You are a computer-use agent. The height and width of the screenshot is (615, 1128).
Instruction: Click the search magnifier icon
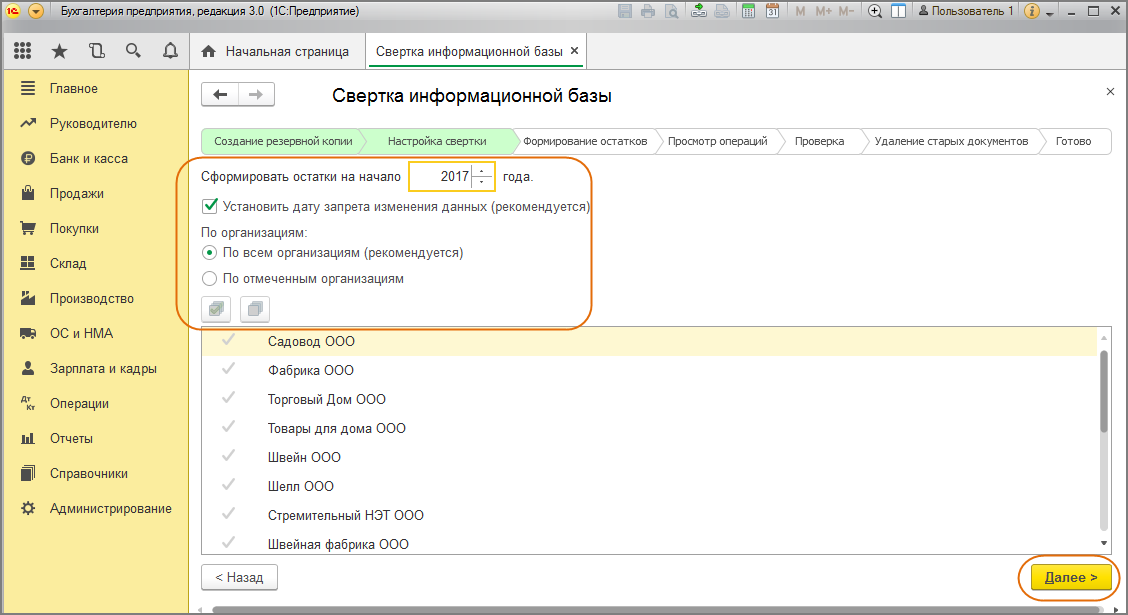pyautogui.click(x=133, y=50)
